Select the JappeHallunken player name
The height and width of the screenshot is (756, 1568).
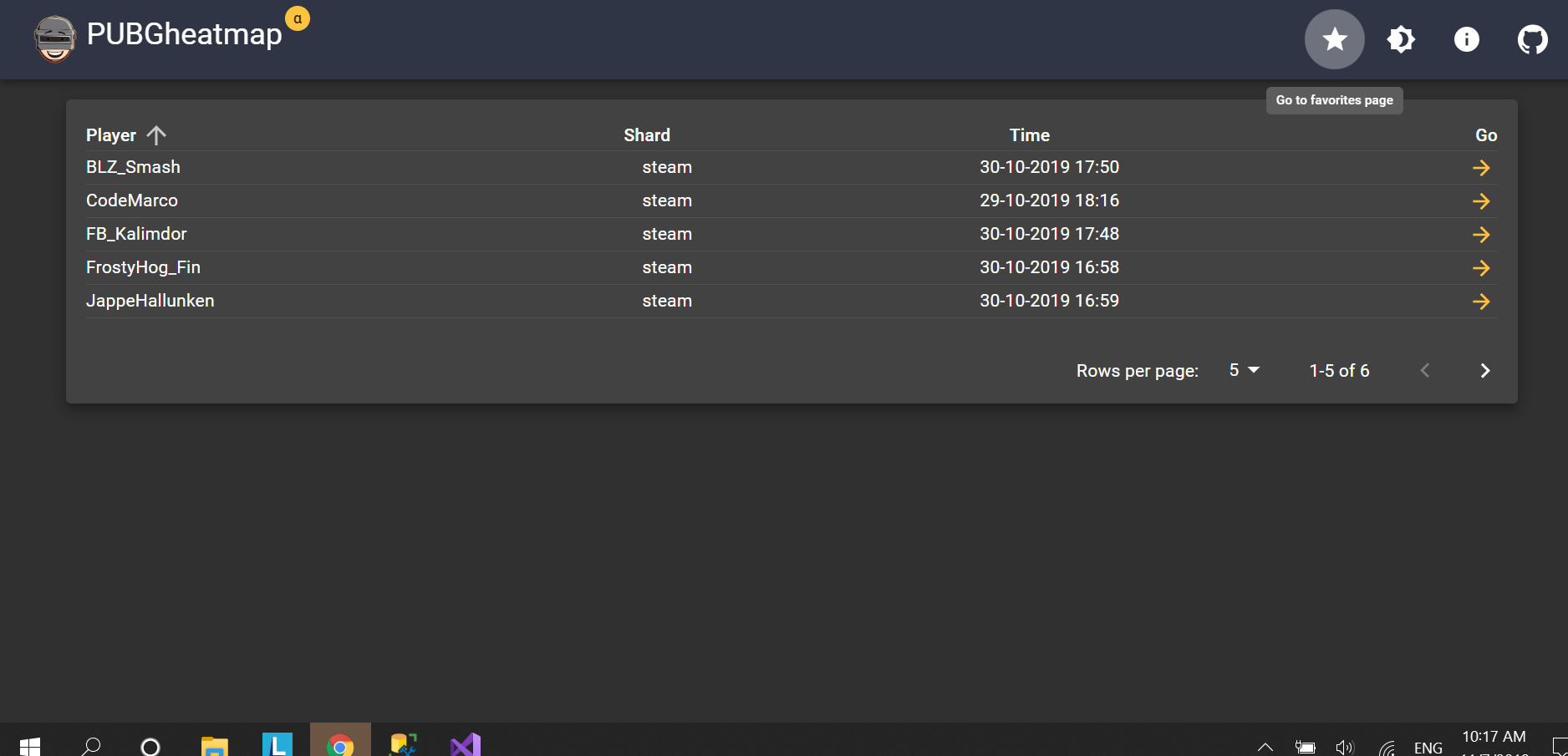[150, 301]
